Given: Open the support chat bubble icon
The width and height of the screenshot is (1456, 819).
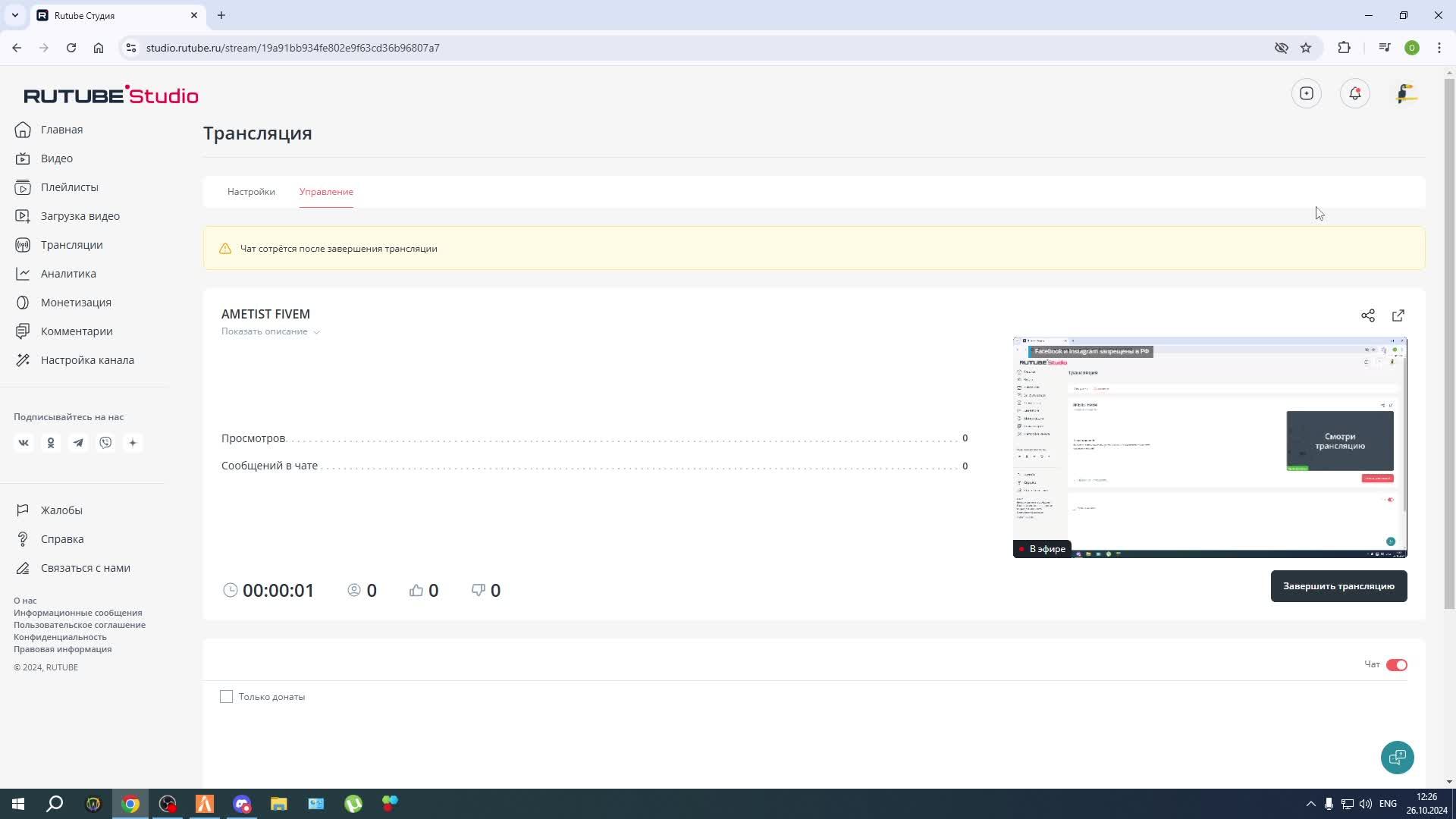Looking at the screenshot, I should (1397, 757).
